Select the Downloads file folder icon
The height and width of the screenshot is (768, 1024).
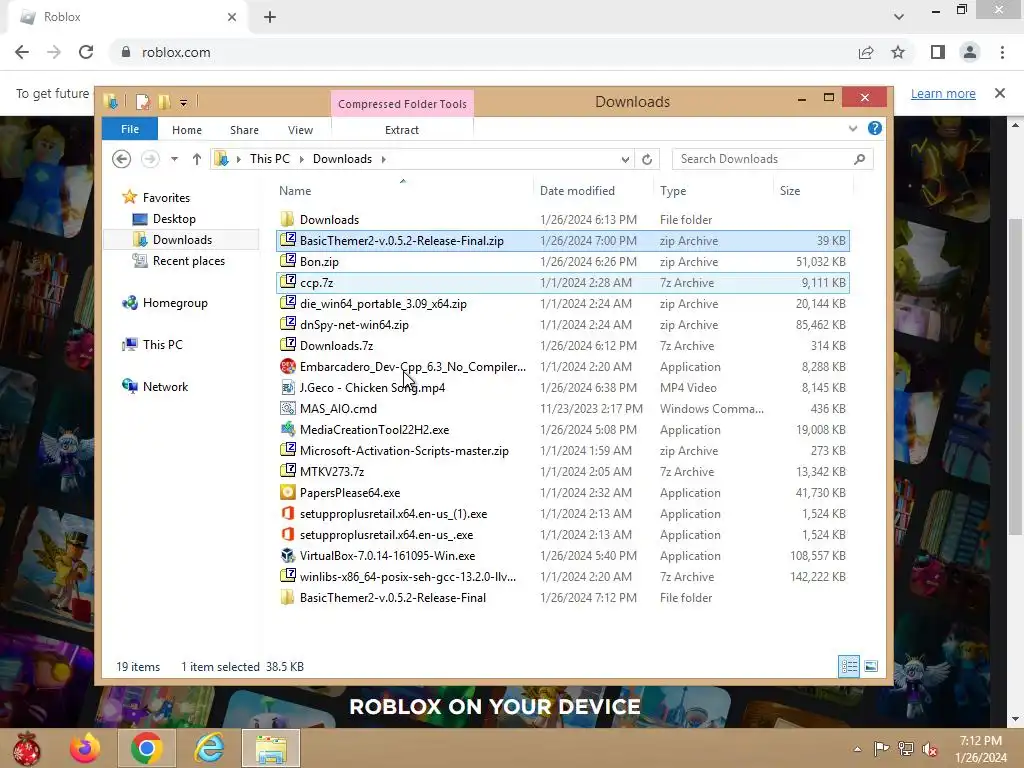tap(287, 219)
